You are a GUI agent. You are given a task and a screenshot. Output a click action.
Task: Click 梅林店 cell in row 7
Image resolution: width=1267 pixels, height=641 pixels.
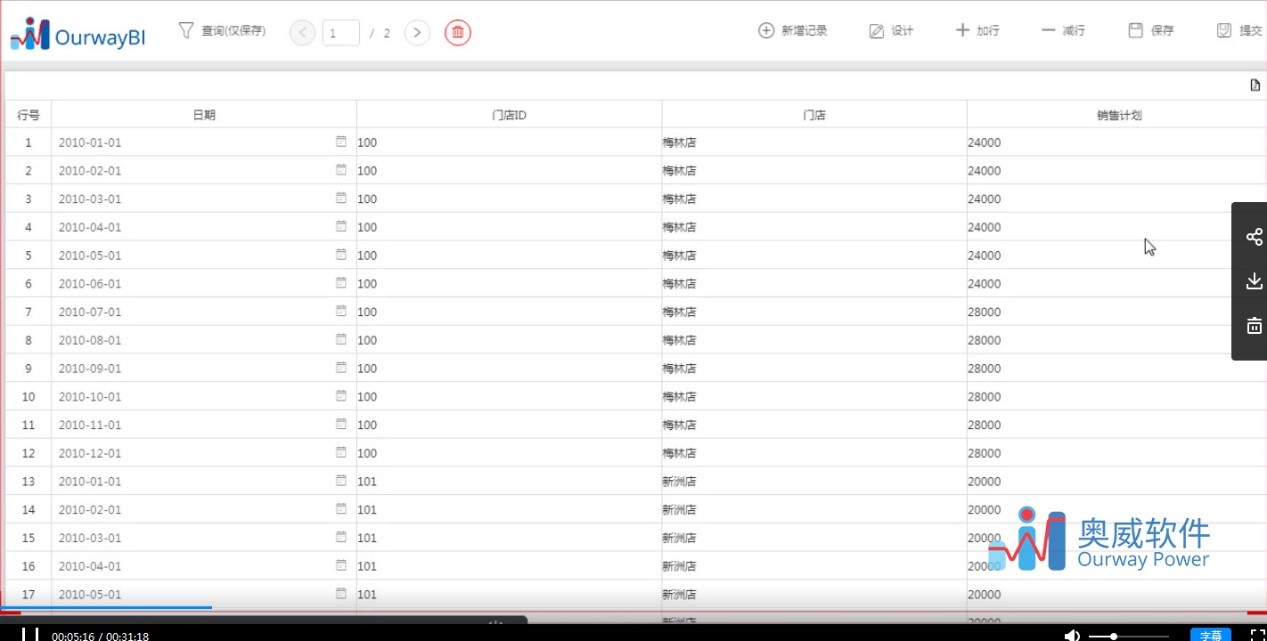[814, 312]
